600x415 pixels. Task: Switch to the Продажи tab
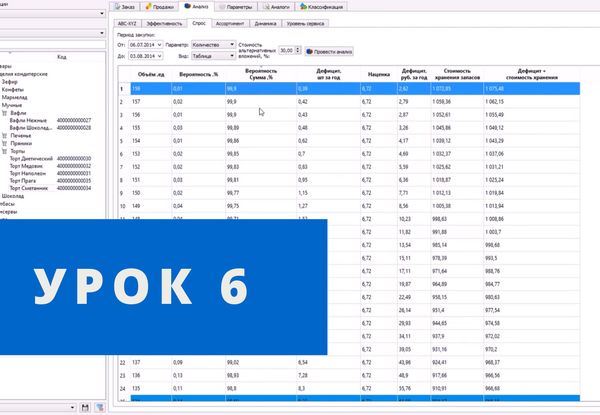(x=160, y=7)
